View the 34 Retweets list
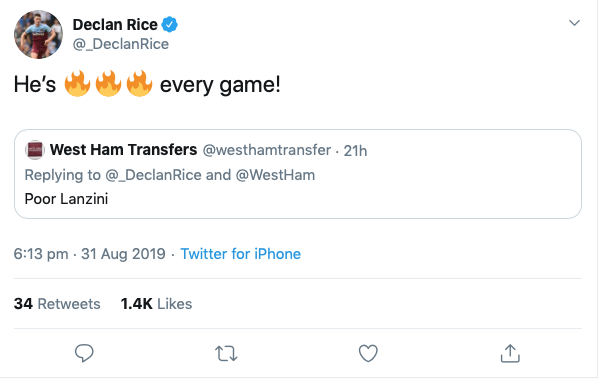 tap(57, 304)
